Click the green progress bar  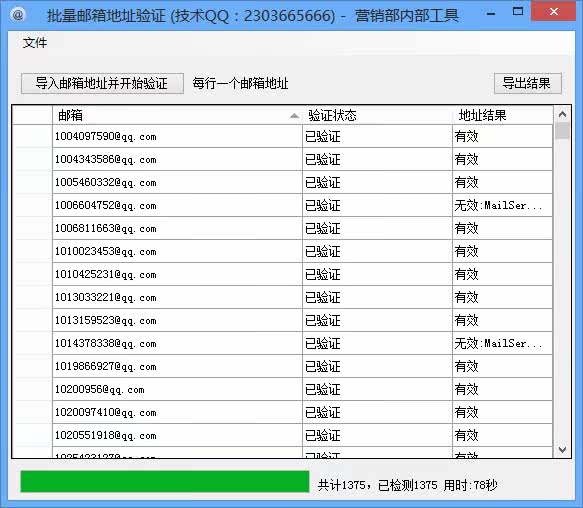165,482
